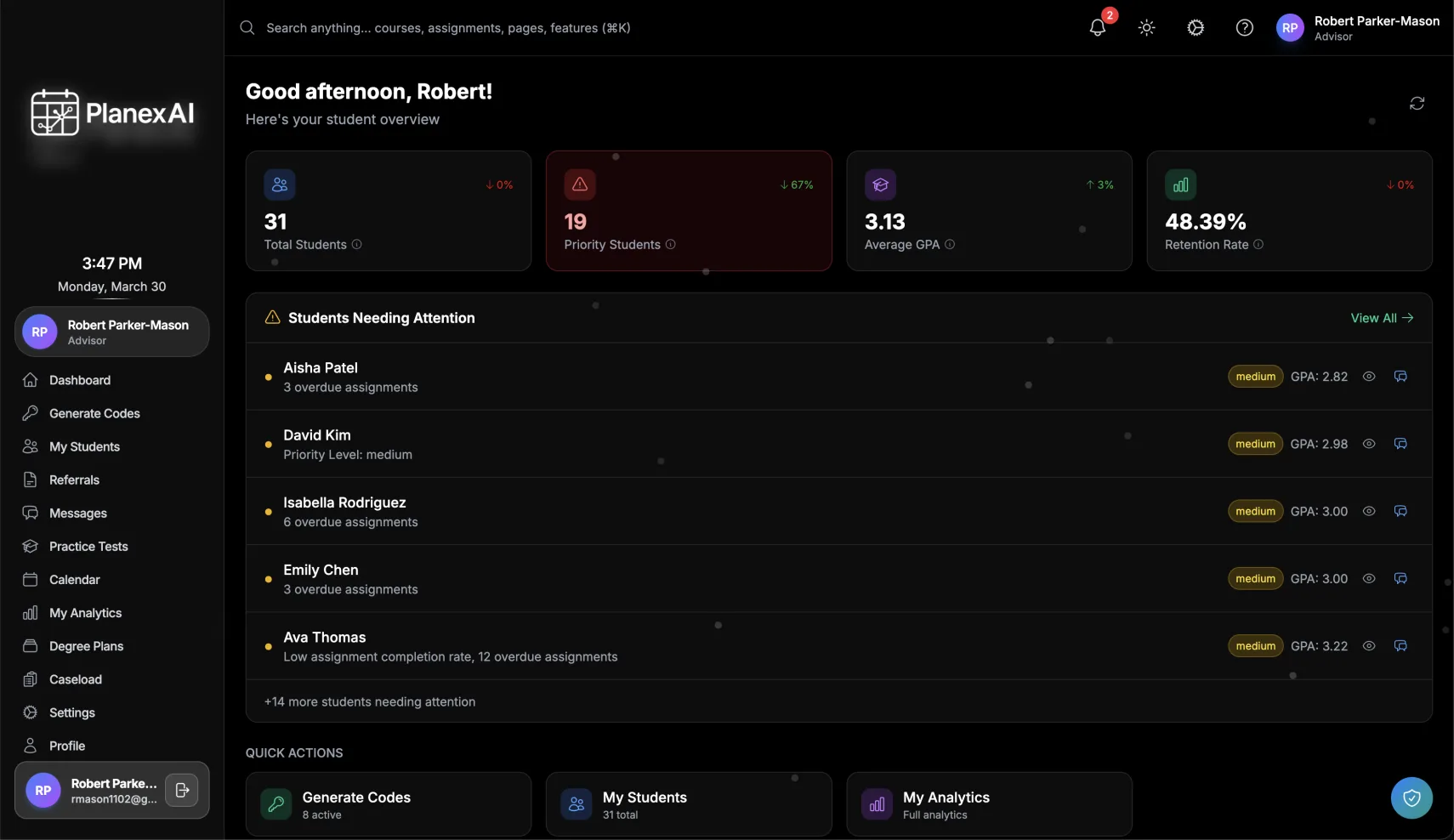Click the '48.39%' retention rate value
The image size is (1454, 840).
(x=1205, y=222)
